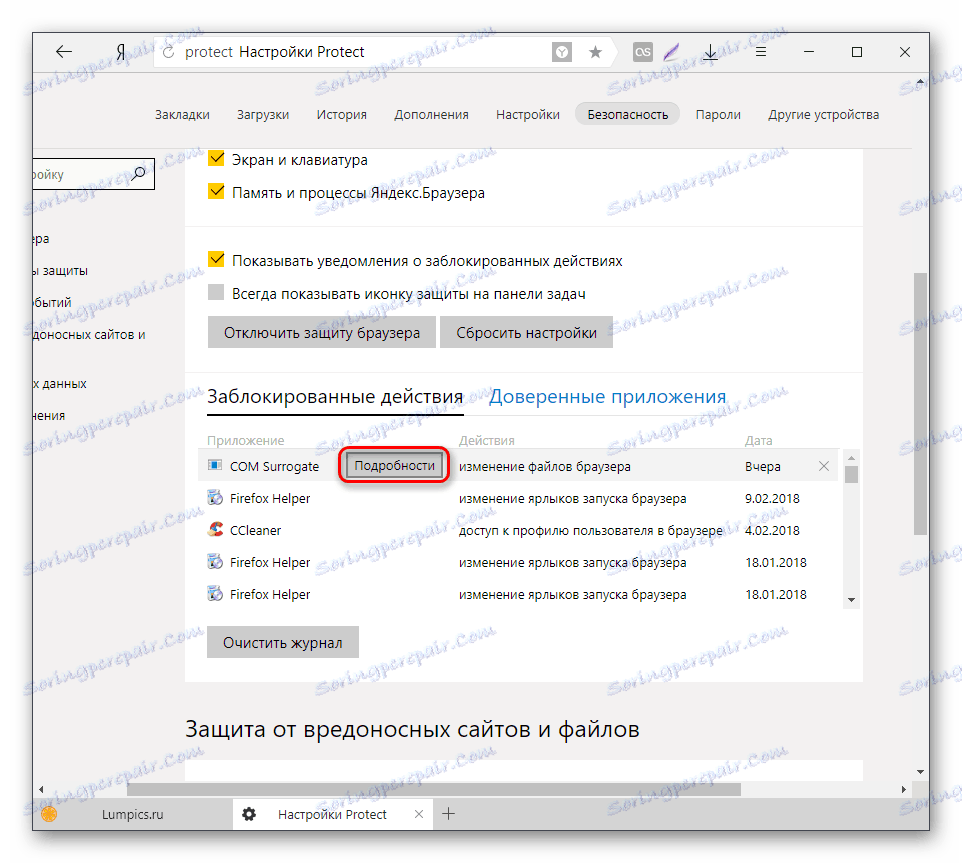Search settings with the magnifier icon
Viewport: 962px width, 863px height.
(139, 174)
